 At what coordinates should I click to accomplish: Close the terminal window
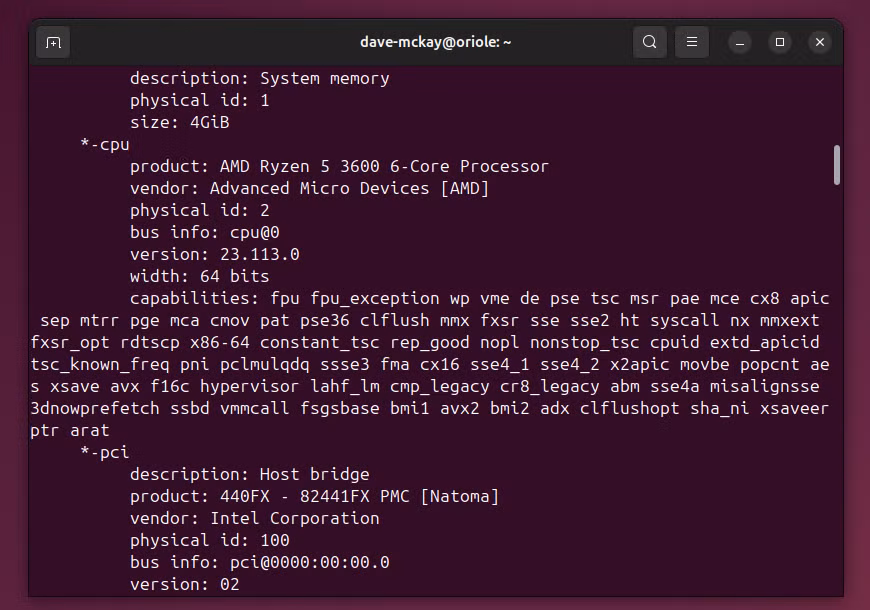820,42
